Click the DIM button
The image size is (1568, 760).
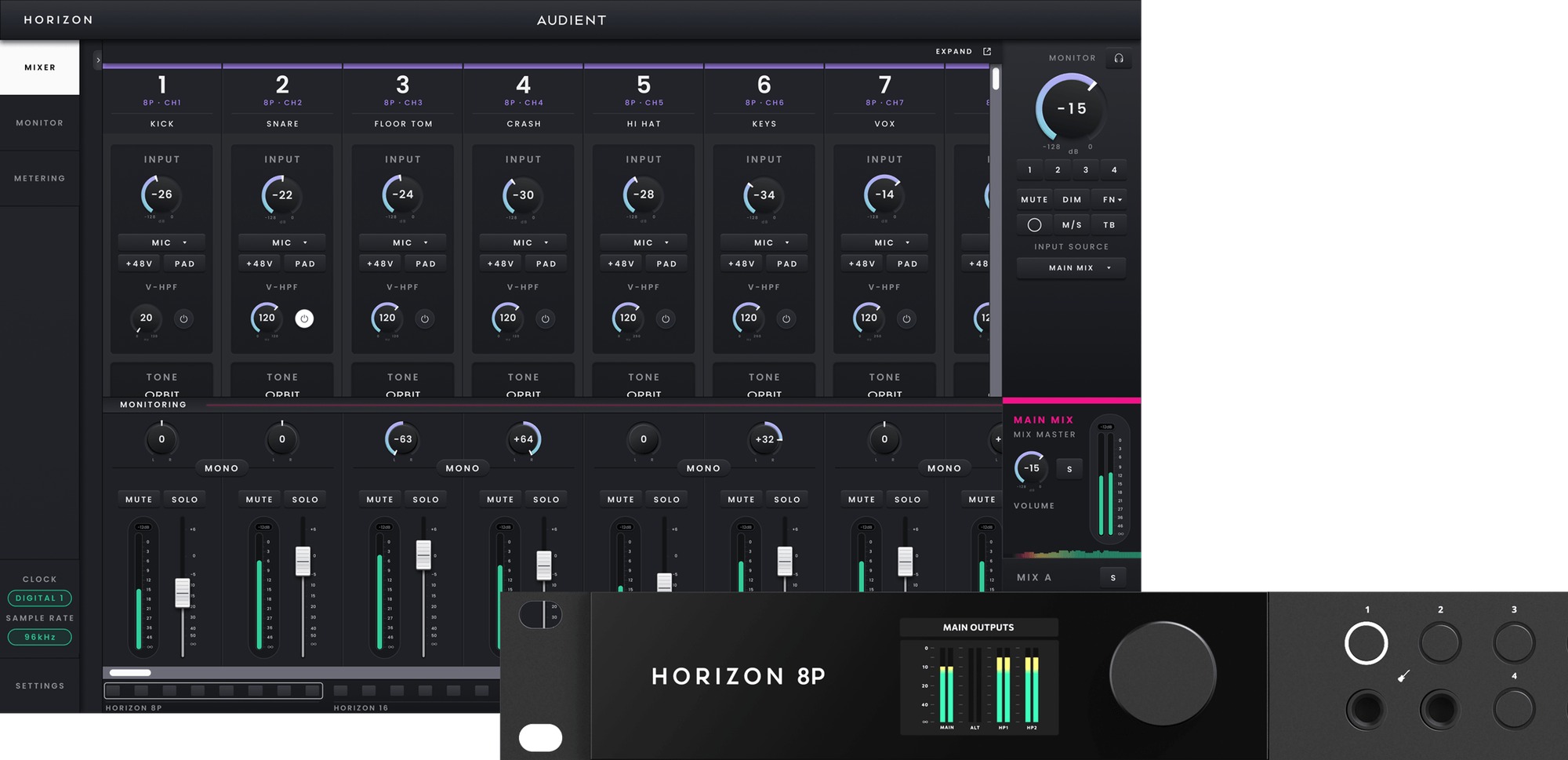(1072, 199)
